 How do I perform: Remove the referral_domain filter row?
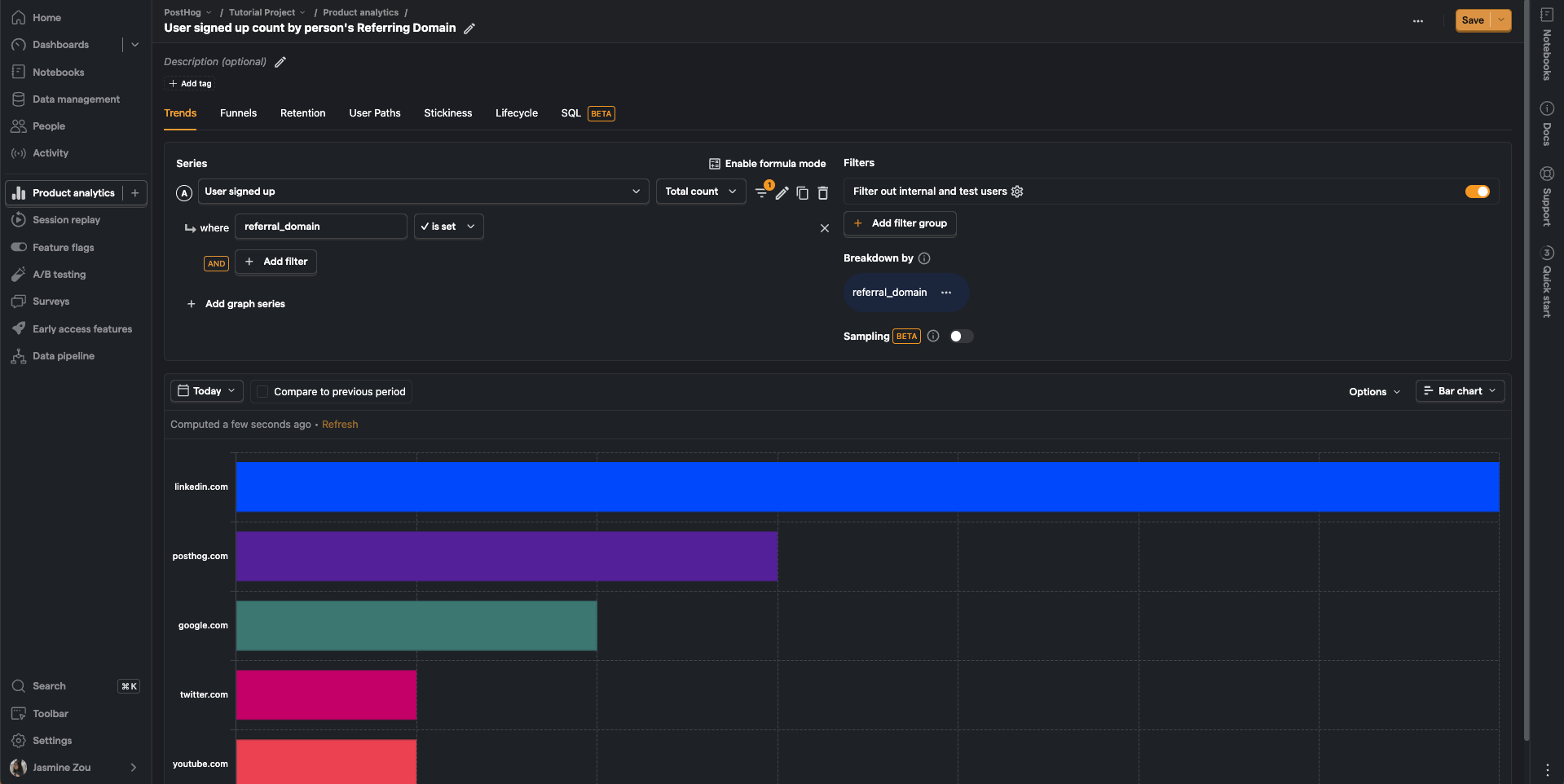[825, 228]
